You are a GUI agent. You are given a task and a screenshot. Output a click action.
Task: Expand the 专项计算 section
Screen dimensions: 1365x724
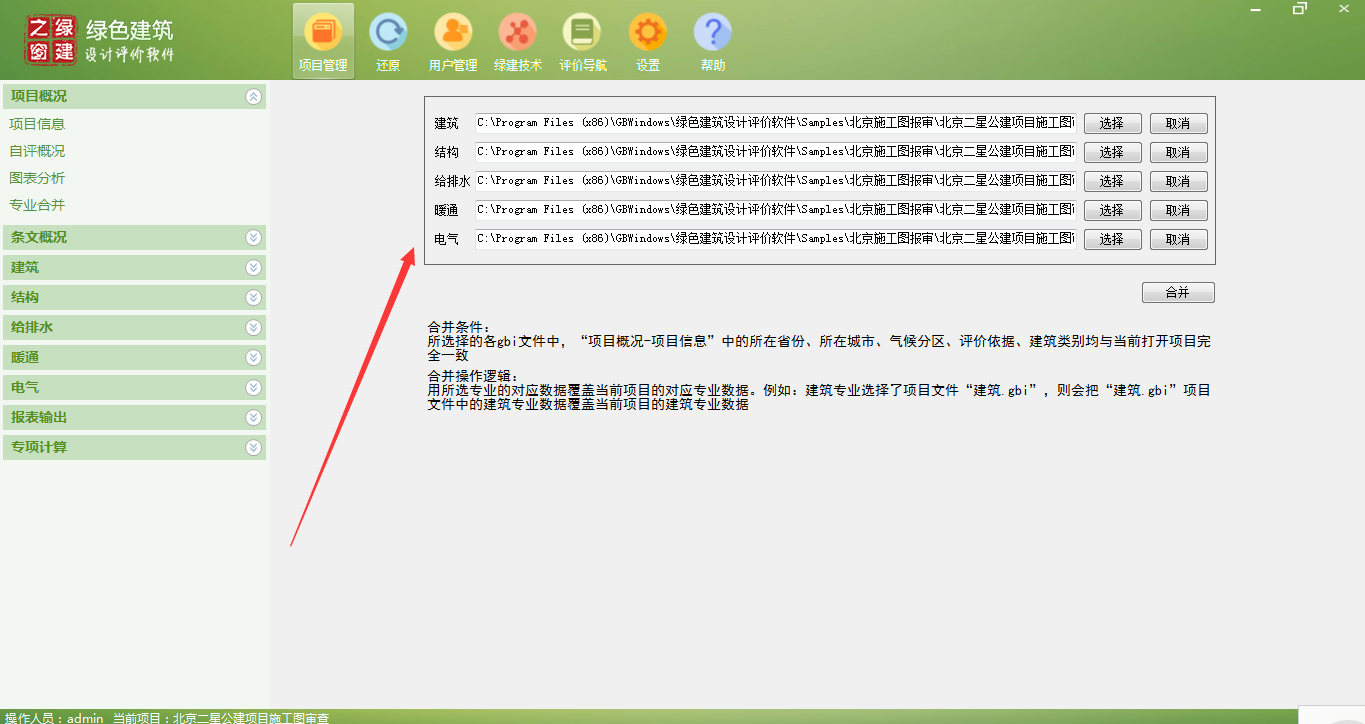coord(253,448)
